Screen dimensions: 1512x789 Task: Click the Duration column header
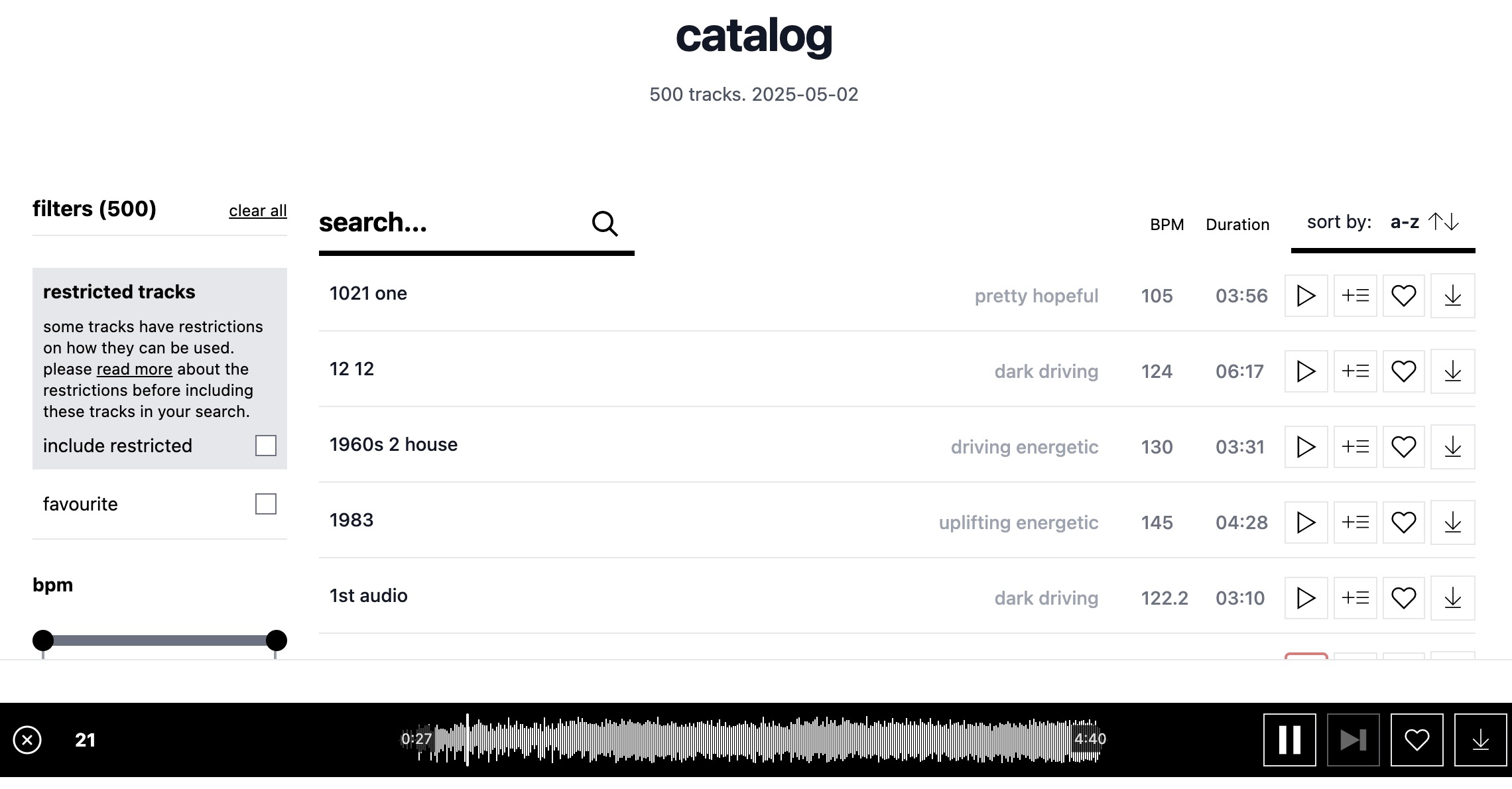[1237, 225]
